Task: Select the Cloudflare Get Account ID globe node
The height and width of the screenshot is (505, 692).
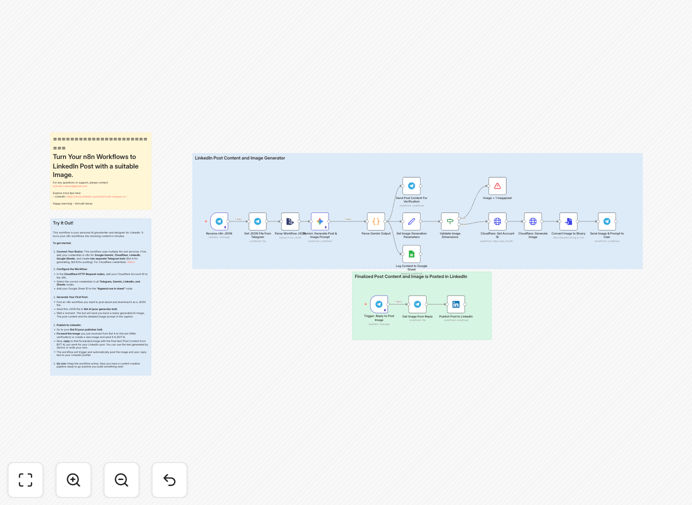Action: point(497,221)
